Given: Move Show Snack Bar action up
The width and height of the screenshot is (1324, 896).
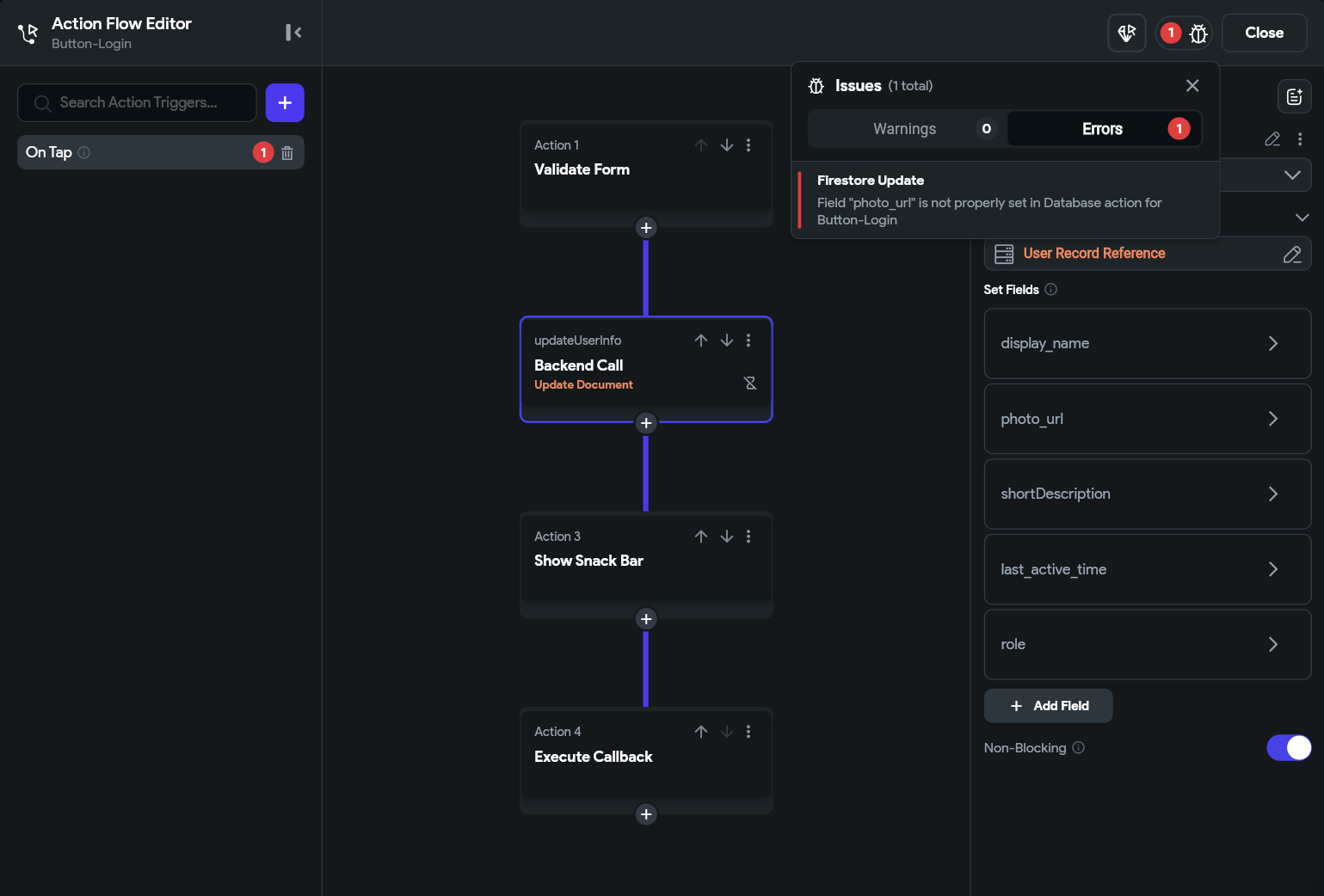Looking at the screenshot, I should click(701, 537).
